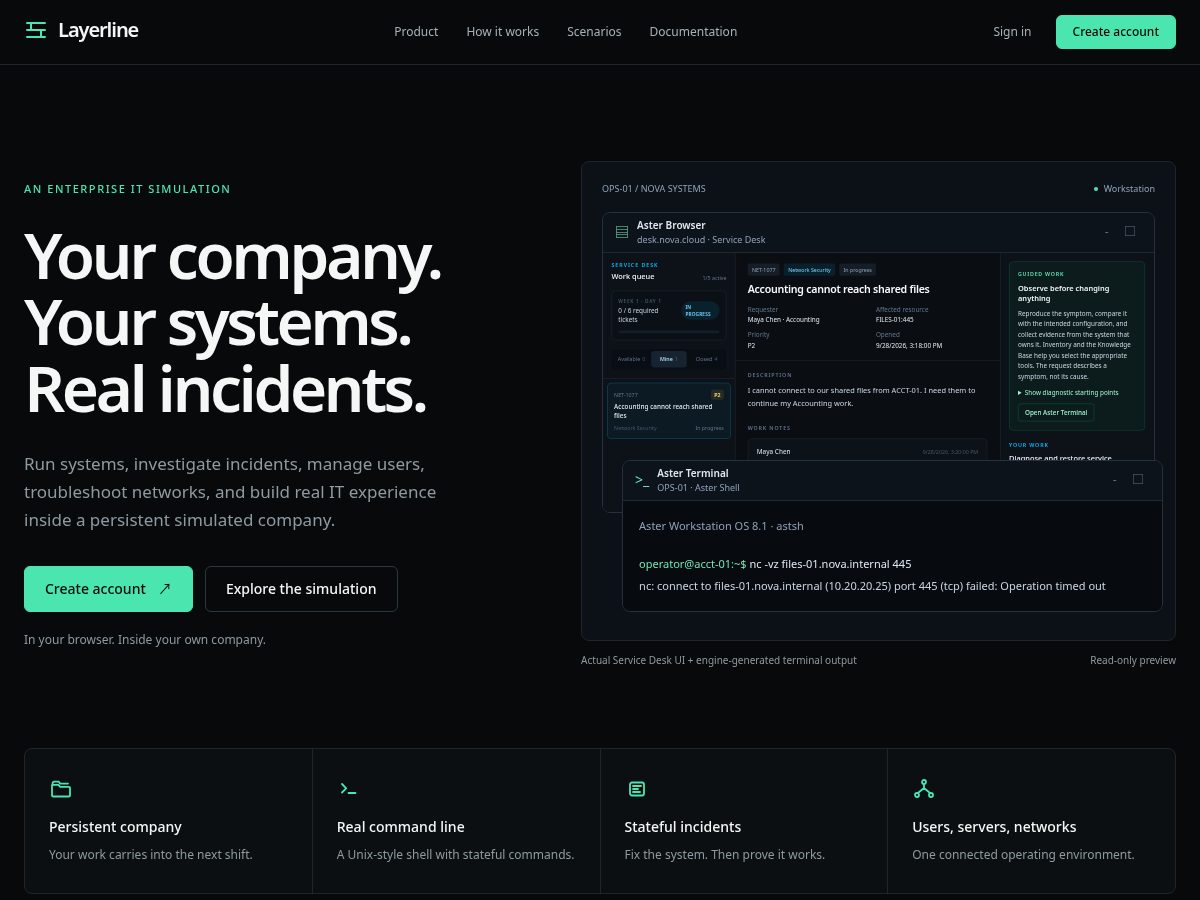Click Explore the simulation button
This screenshot has width=1200, height=900.
[x=301, y=589]
